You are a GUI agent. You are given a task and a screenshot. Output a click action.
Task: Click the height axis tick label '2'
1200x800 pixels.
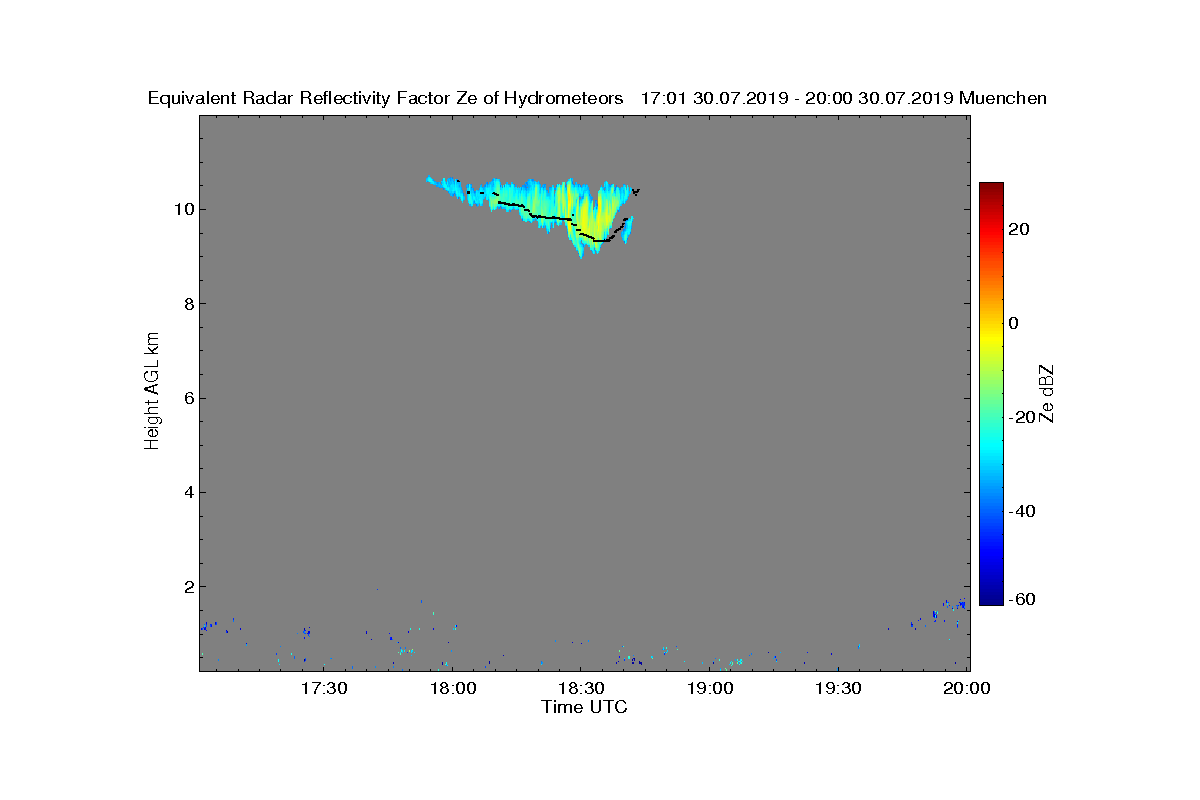(x=187, y=587)
